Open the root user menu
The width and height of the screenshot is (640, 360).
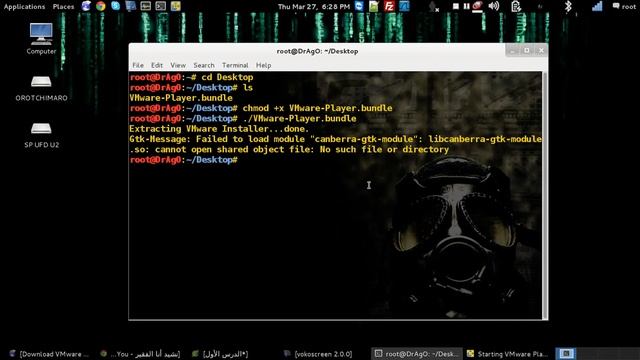(624, 7)
